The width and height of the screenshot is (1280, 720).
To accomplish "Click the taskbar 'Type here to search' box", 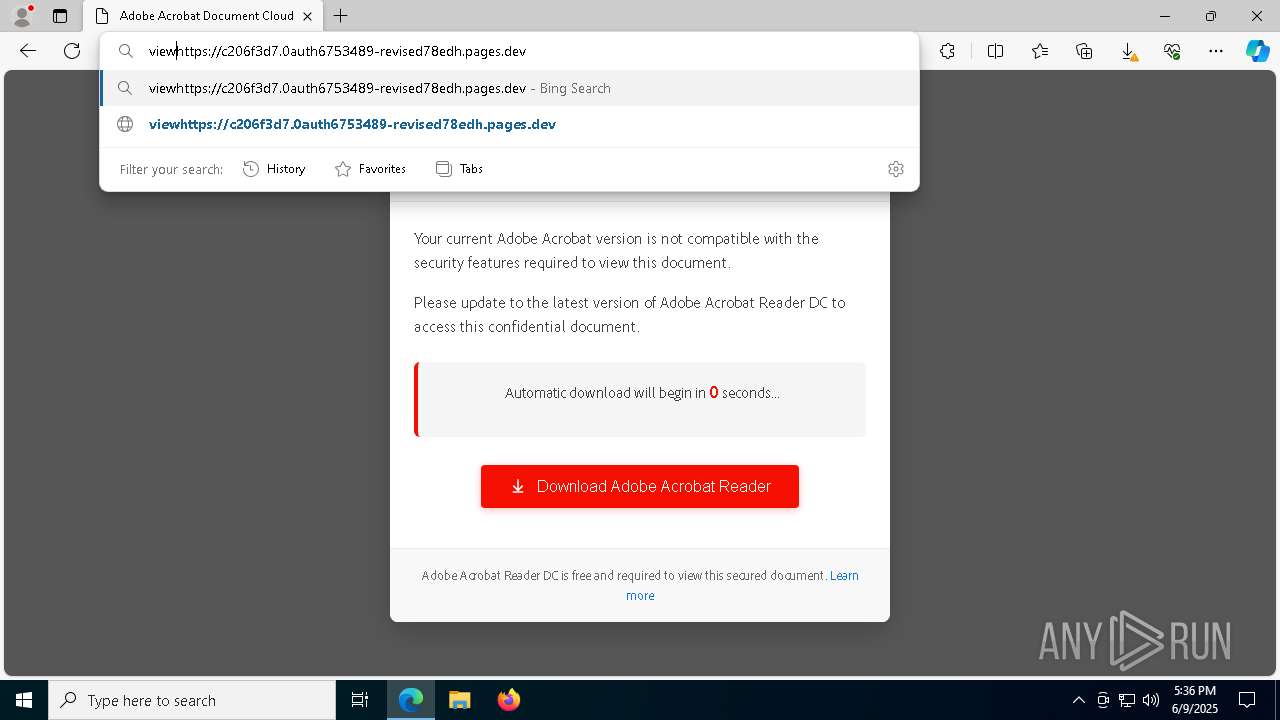I will 192,700.
